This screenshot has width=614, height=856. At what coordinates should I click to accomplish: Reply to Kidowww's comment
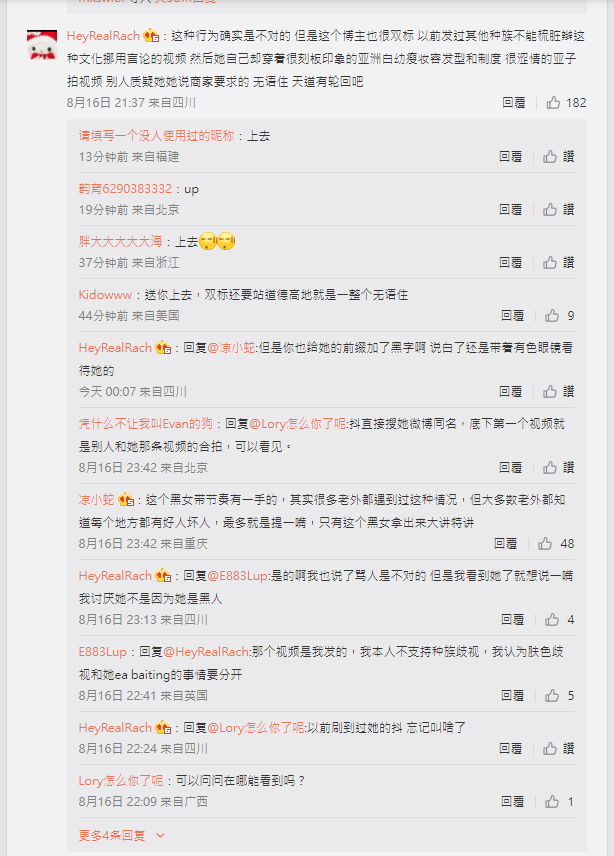[x=512, y=316]
